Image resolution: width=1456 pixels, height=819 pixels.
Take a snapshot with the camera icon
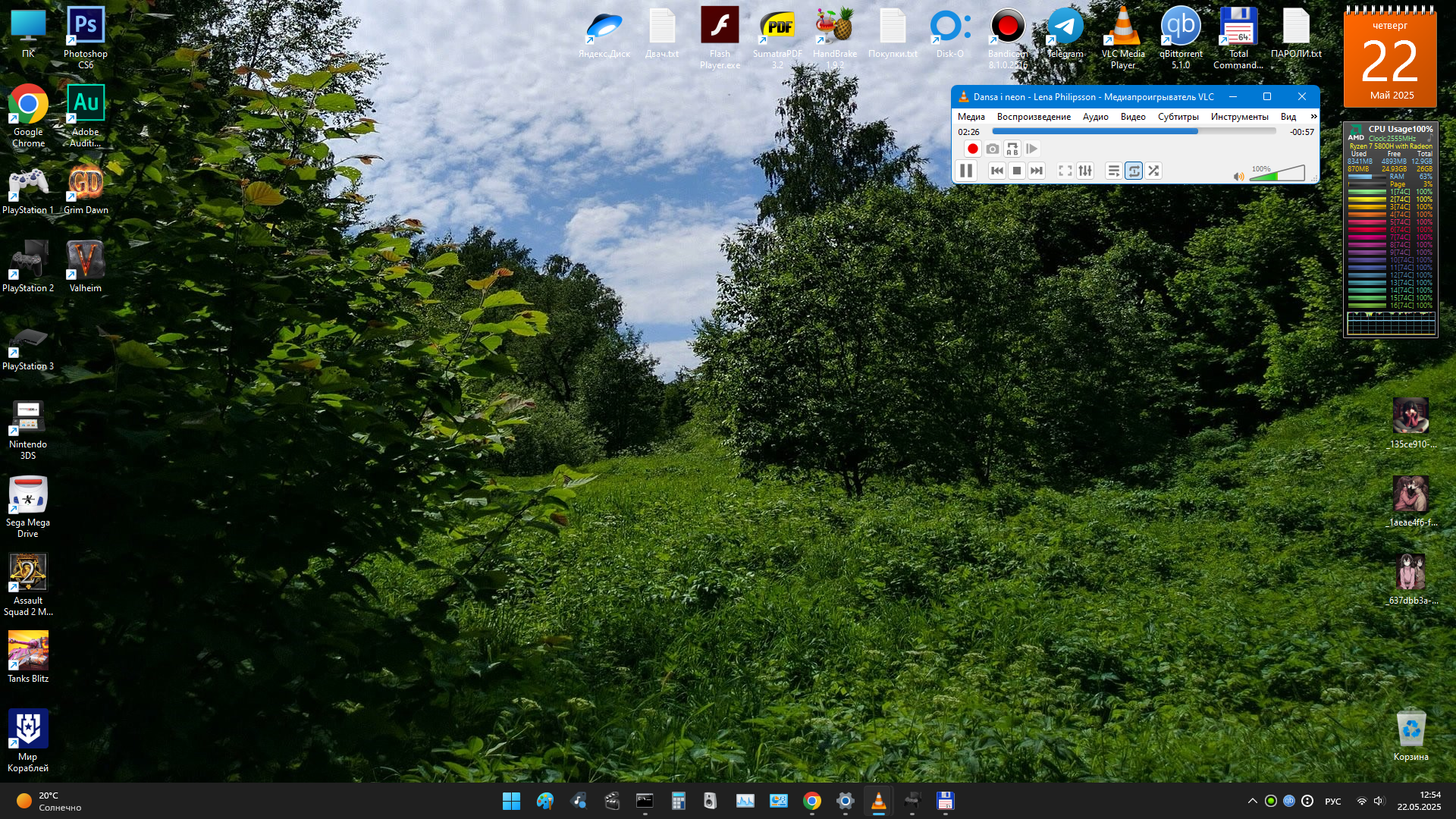point(992,149)
